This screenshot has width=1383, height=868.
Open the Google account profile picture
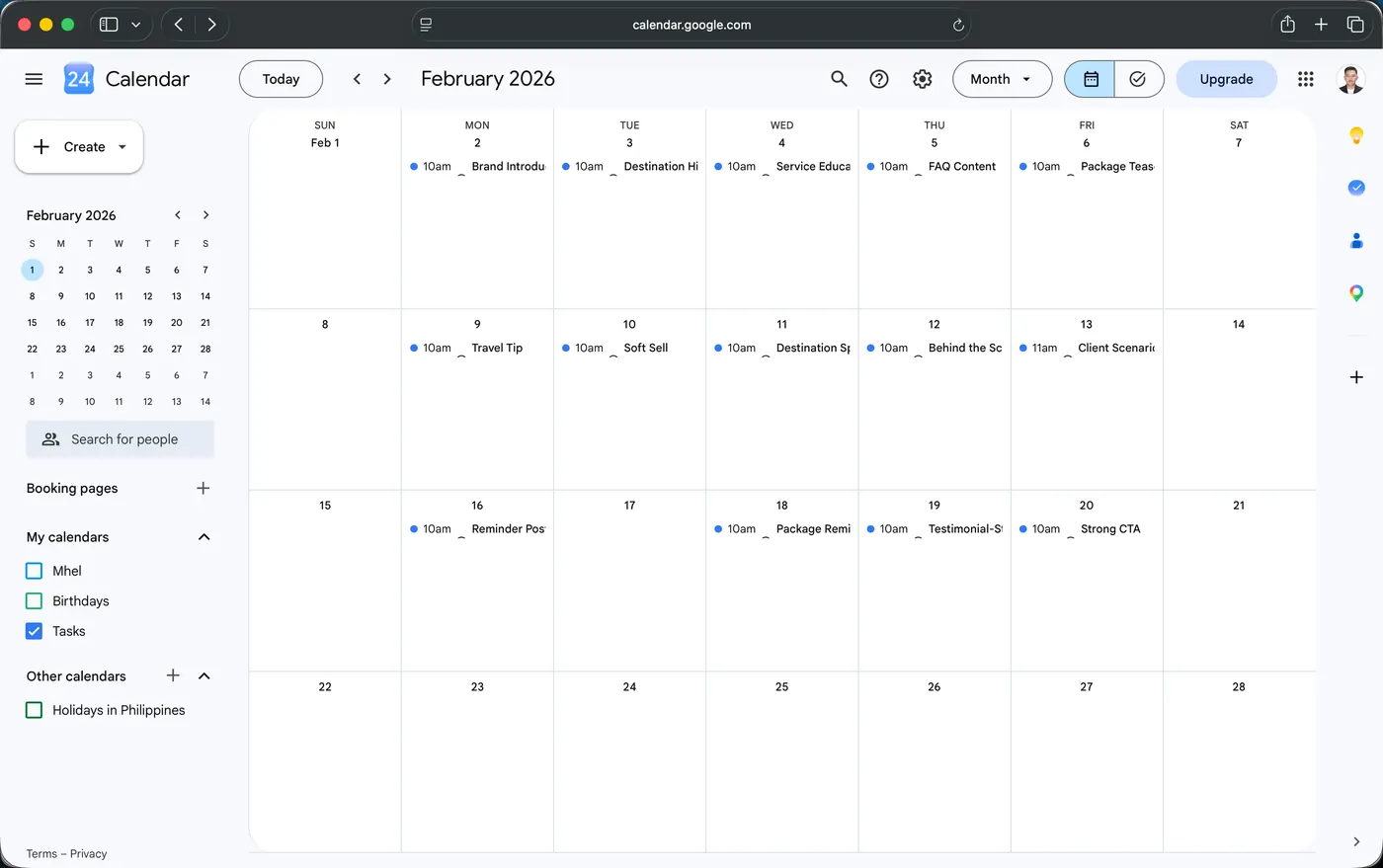[1350, 79]
